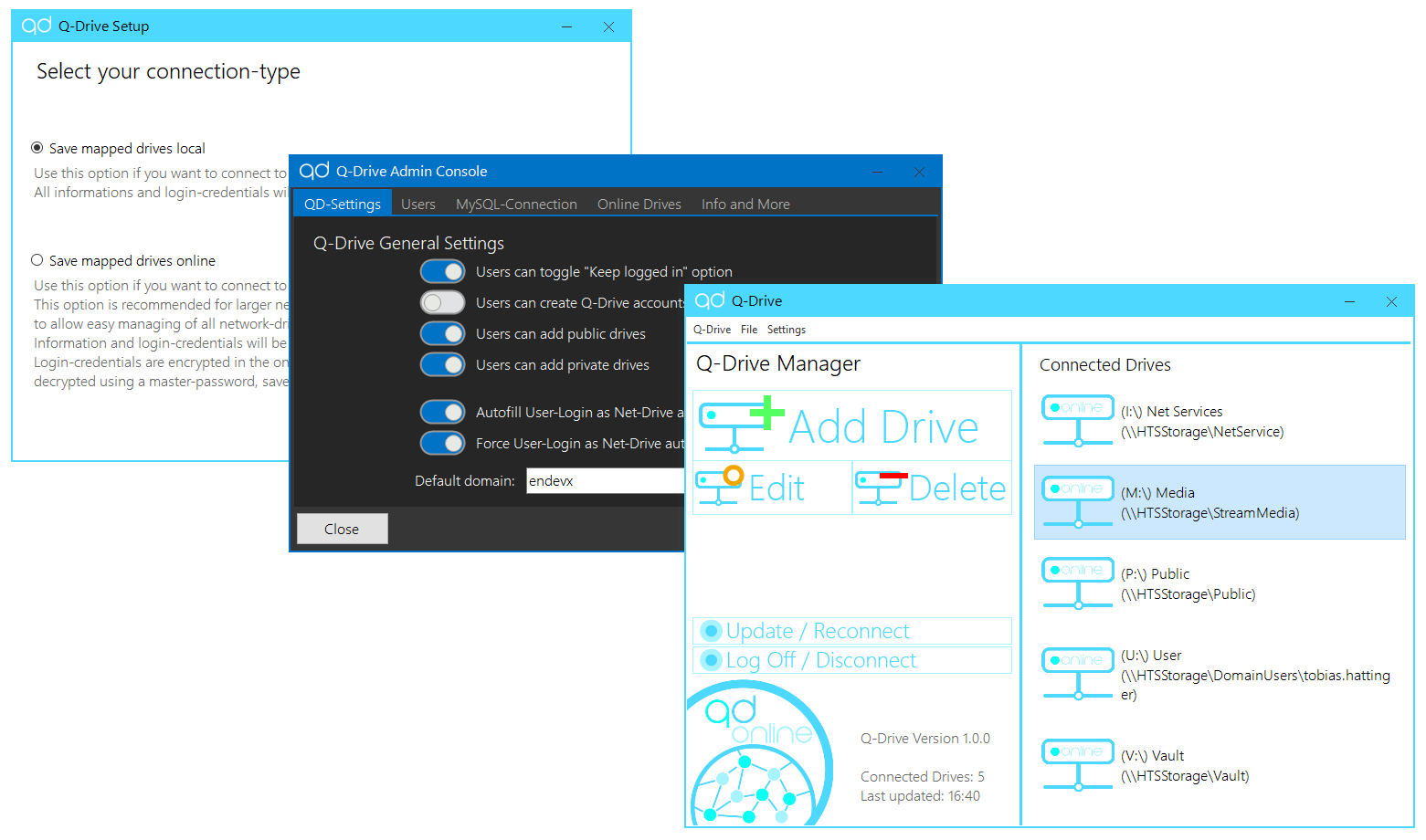
Task: Enable 'Users can create Q-Drive accounts' switch
Action: coord(443,302)
